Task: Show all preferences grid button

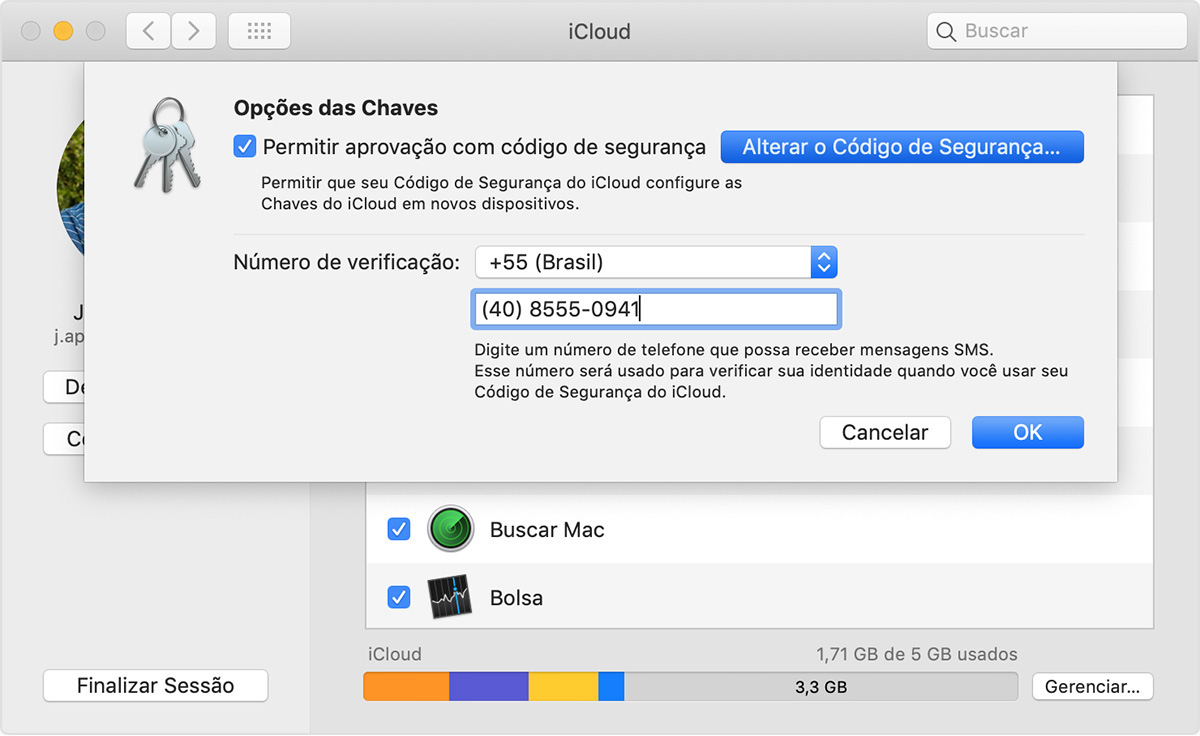Action: [259, 31]
